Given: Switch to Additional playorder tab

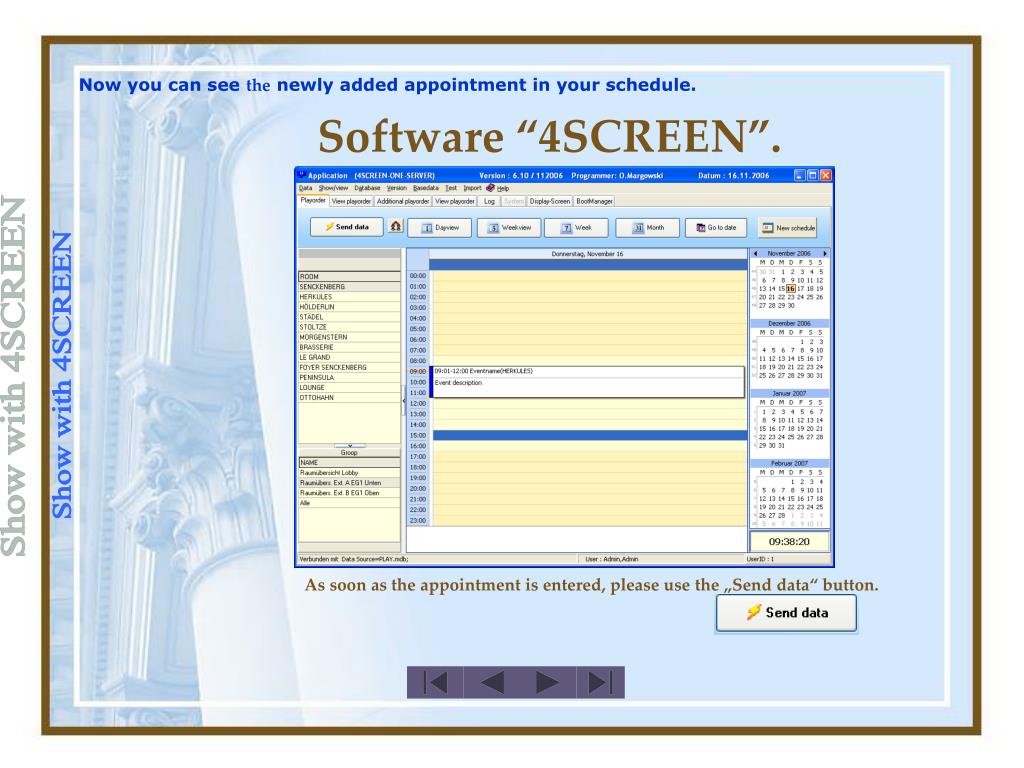Looking at the screenshot, I should pyautogui.click(x=403, y=201).
